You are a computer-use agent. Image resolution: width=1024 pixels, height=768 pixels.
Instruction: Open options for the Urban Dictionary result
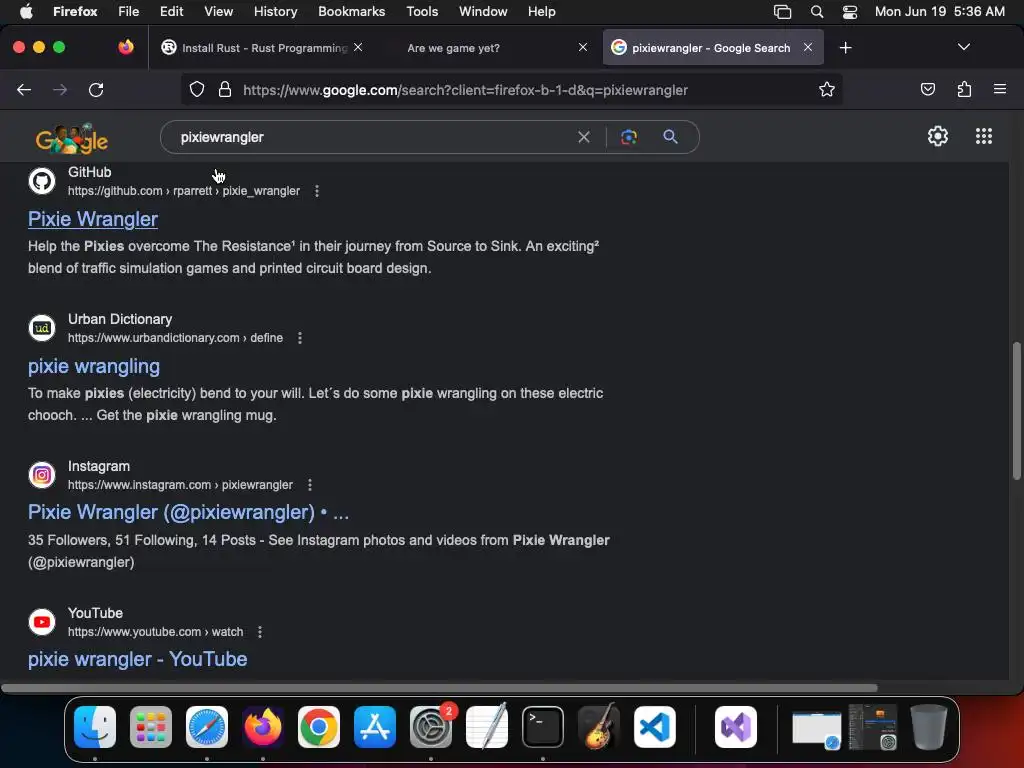tap(300, 338)
